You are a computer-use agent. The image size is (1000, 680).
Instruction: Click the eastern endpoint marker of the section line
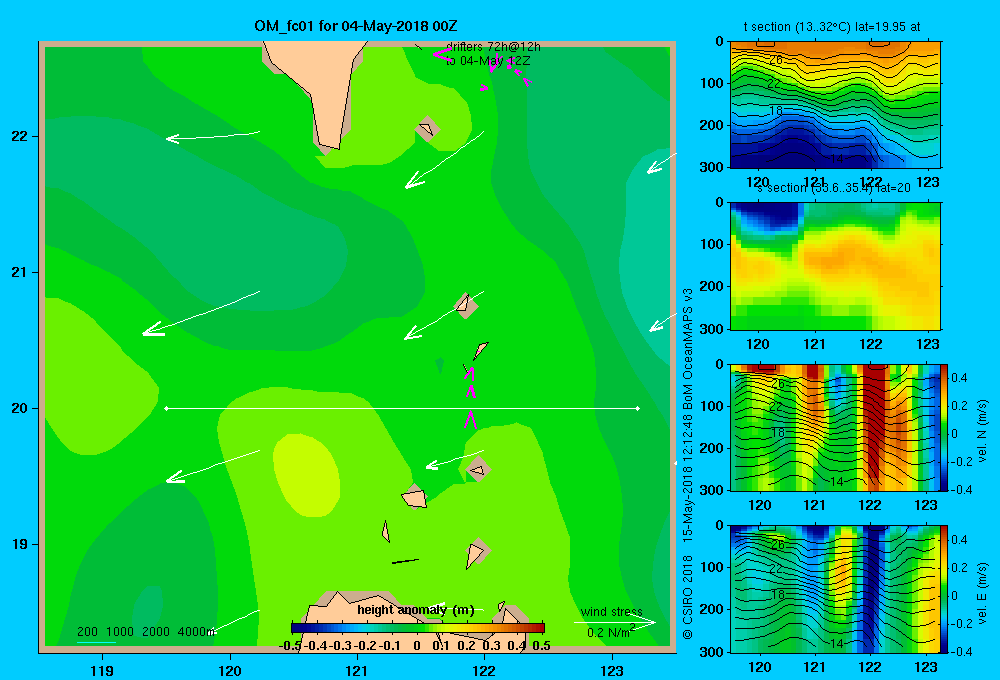[x=638, y=408]
